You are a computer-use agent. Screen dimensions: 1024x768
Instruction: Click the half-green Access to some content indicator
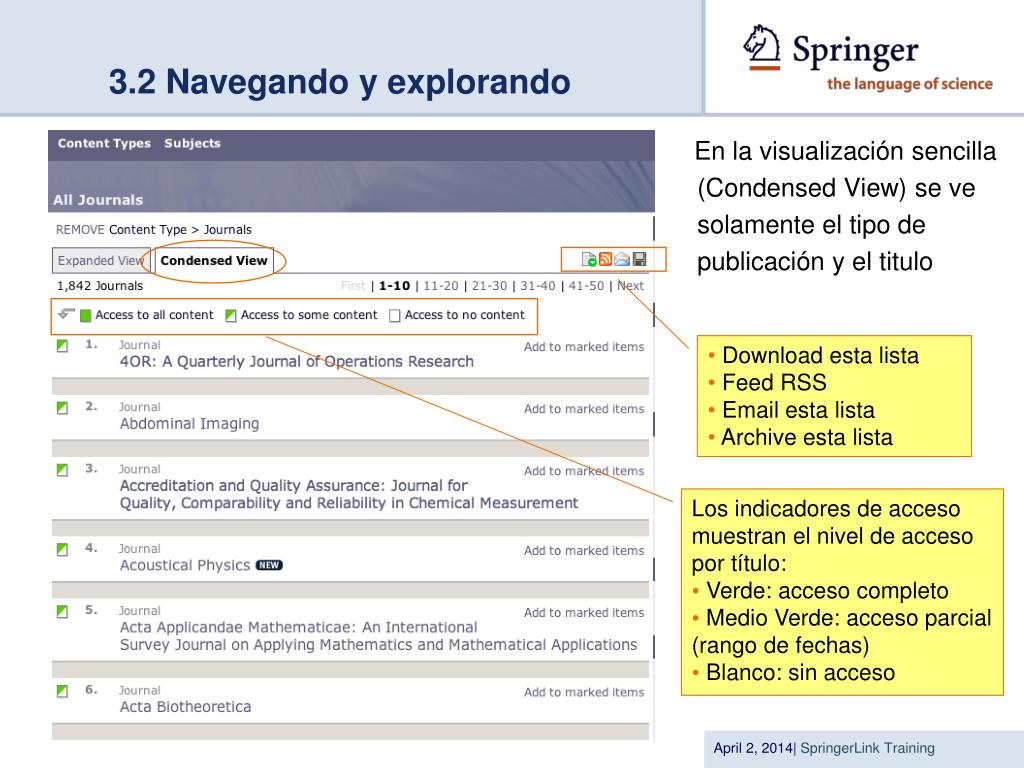231,315
